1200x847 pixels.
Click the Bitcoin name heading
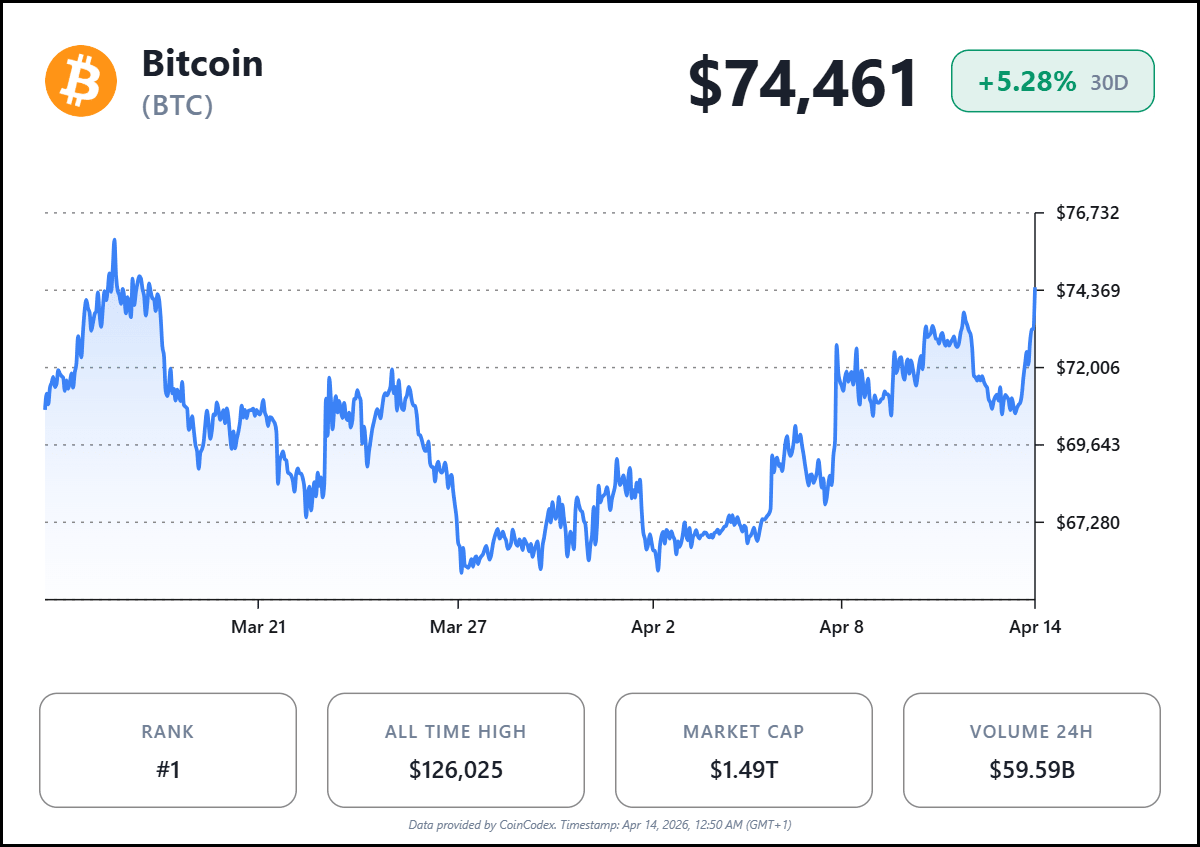click(202, 64)
